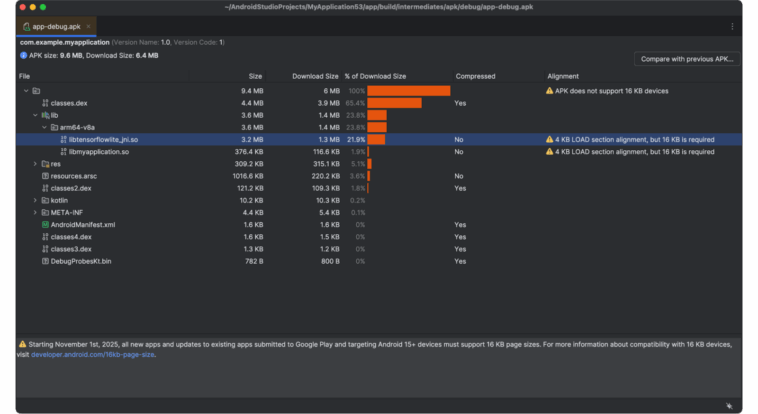
Task: Click Compare with previous APK button
Action: click(x=687, y=59)
